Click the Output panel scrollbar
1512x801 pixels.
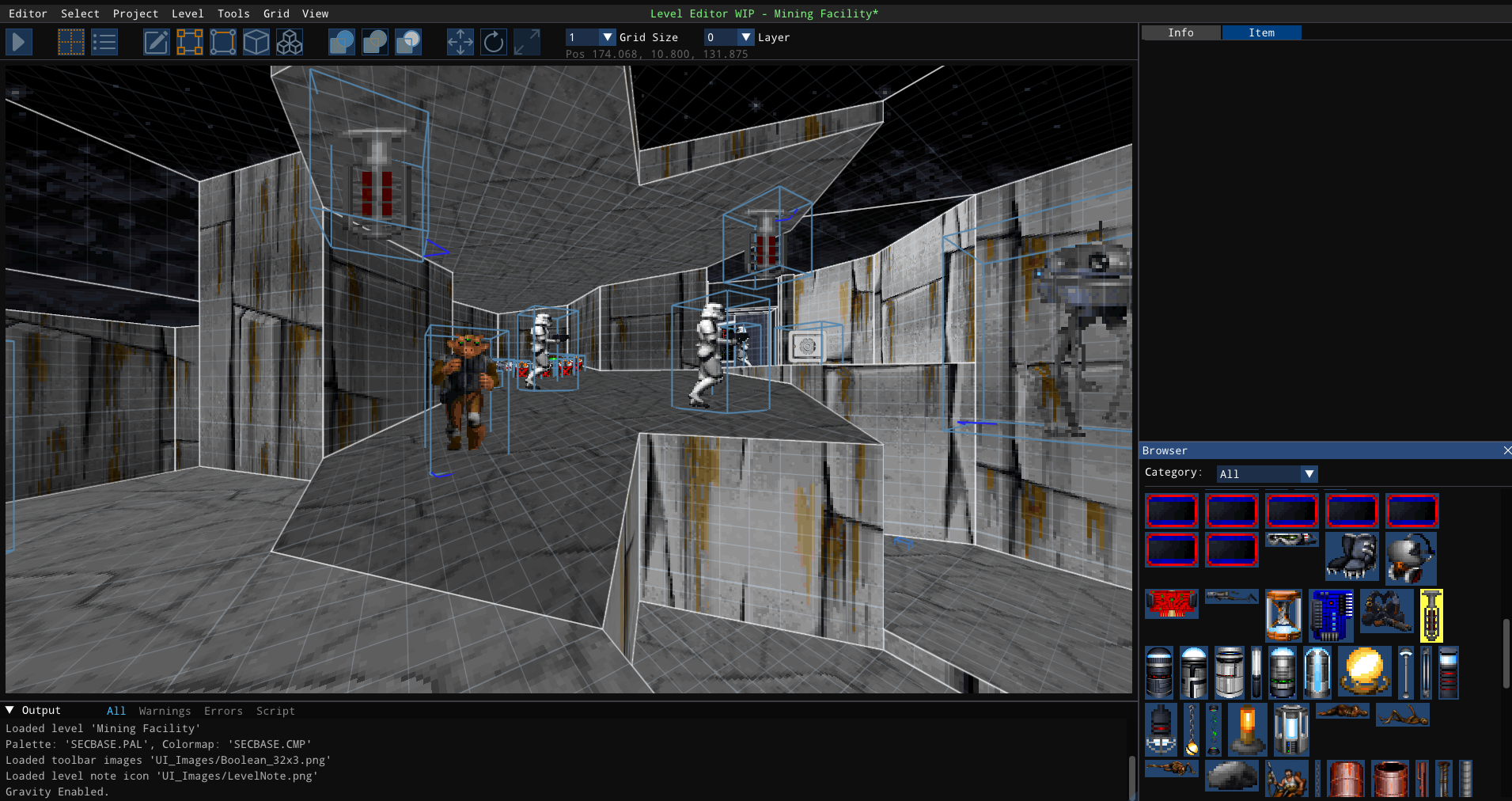tap(1132, 777)
